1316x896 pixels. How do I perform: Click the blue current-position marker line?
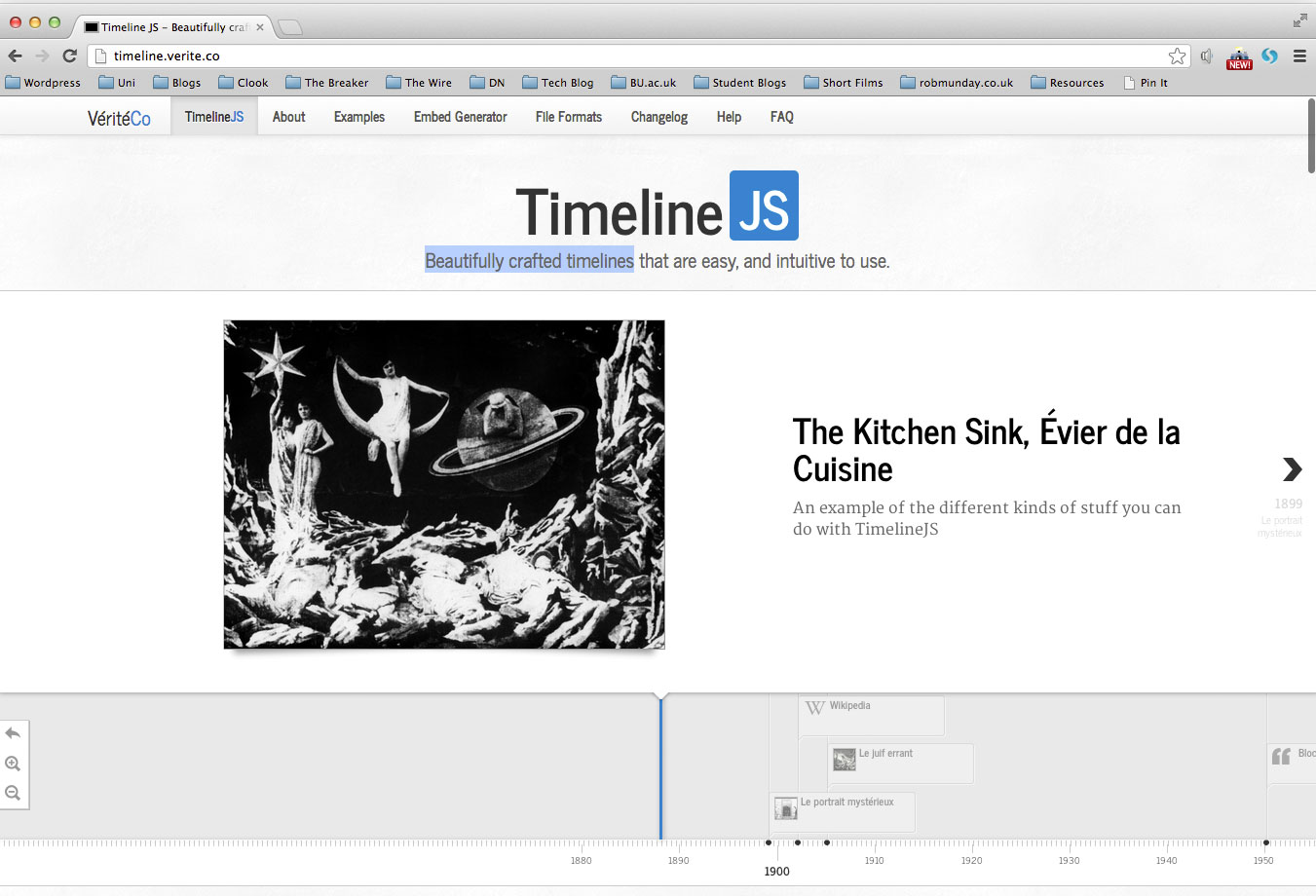click(x=660, y=767)
